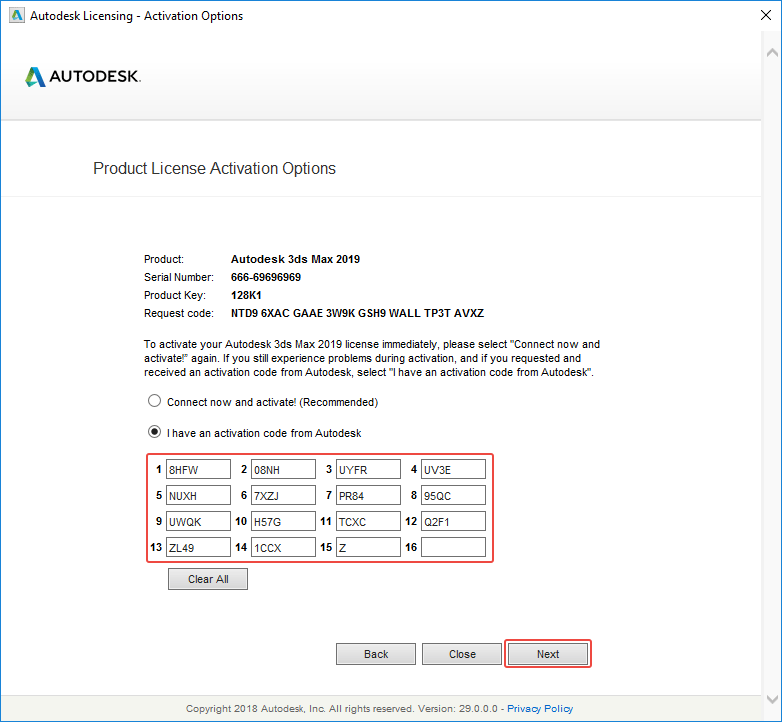This screenshot has height=722, width=782.
Task: Click activation code field 4 containing UV3E
Action: [x=453, y=469]
